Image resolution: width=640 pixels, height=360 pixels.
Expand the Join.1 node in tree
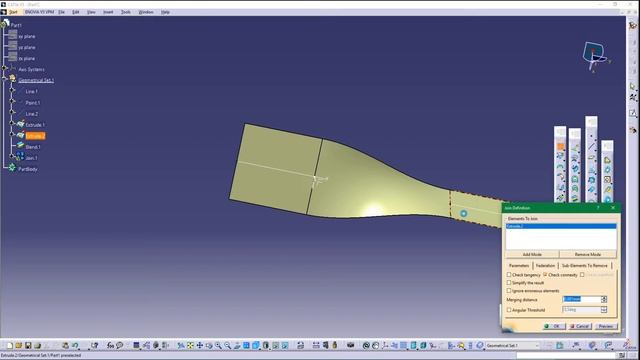[12, 156]
